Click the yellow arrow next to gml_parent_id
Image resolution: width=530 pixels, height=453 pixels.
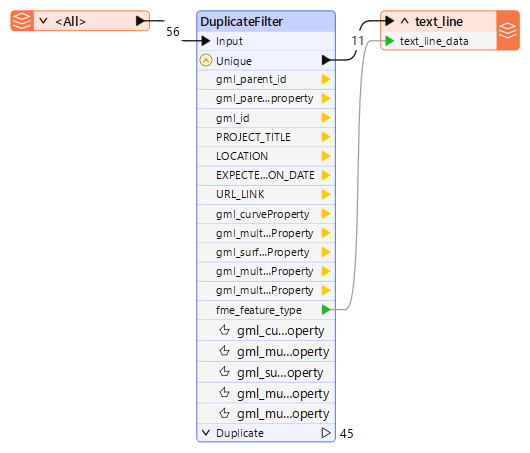click(326, 79)
